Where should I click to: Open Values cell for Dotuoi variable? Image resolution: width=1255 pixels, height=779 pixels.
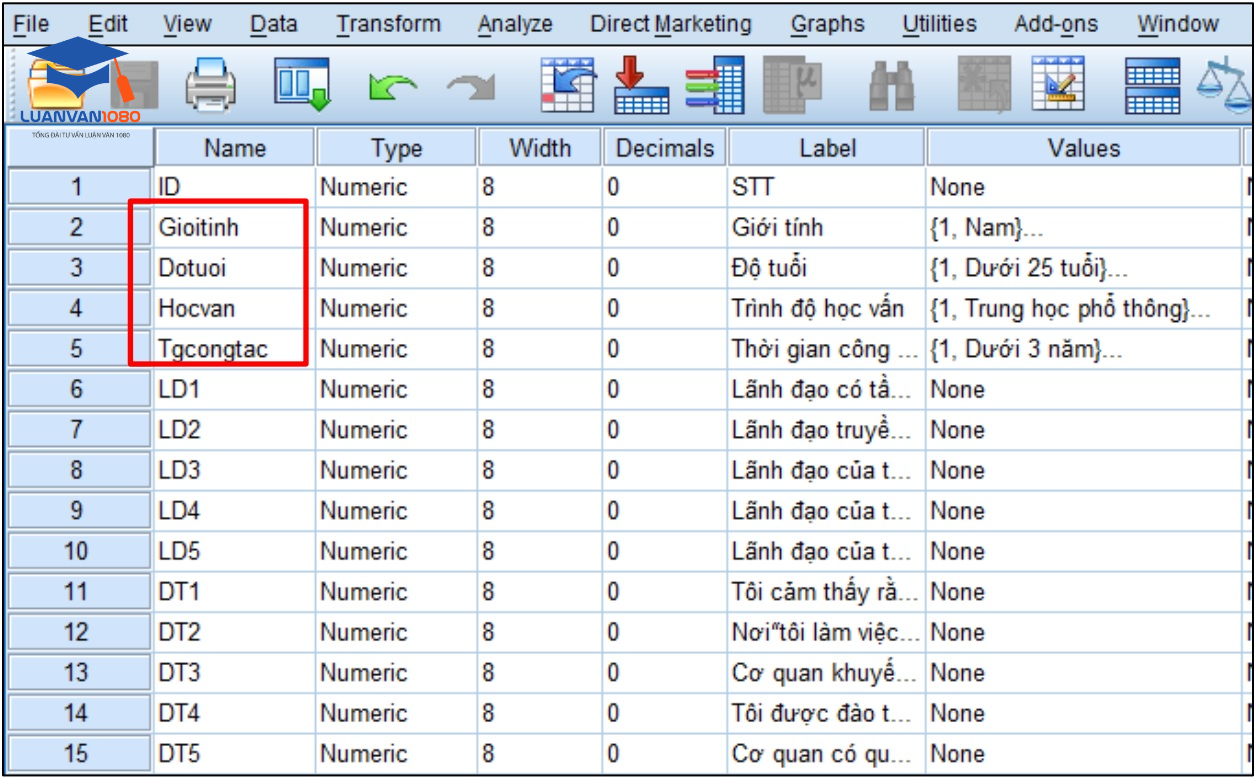pyautogui.click(x=1083, y=269)
